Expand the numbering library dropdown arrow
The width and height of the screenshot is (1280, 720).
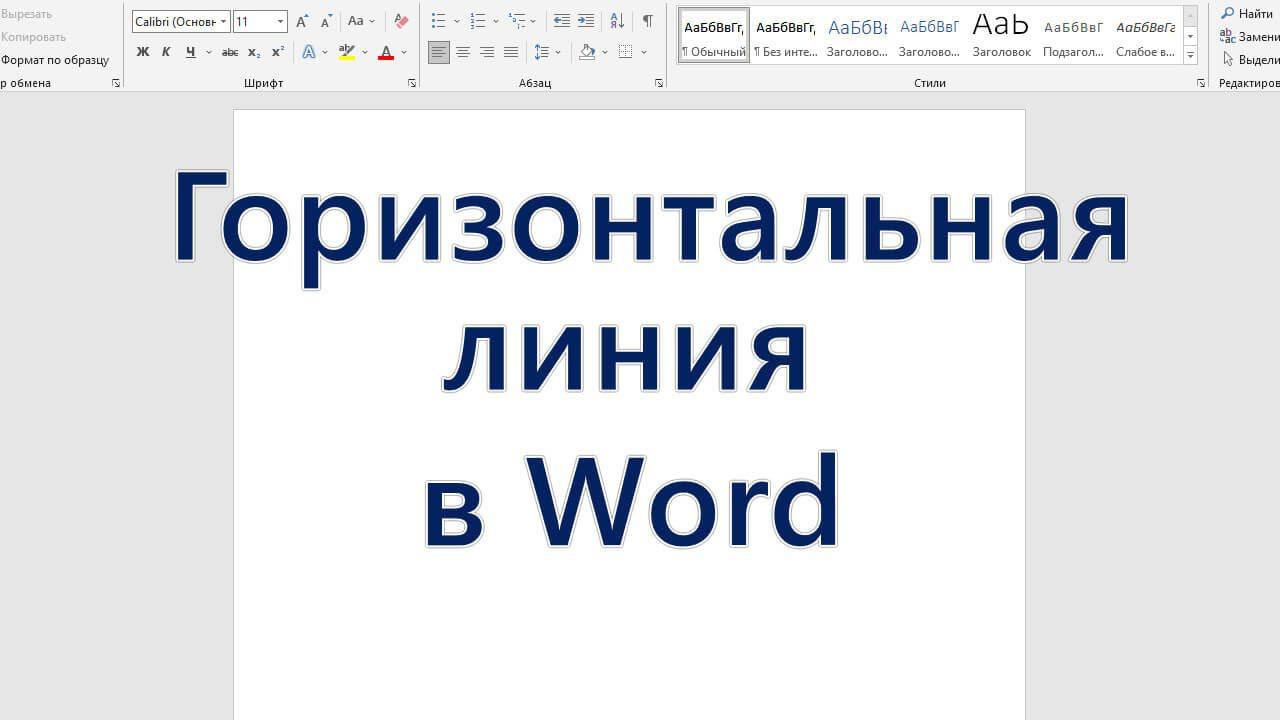[496, 21]
